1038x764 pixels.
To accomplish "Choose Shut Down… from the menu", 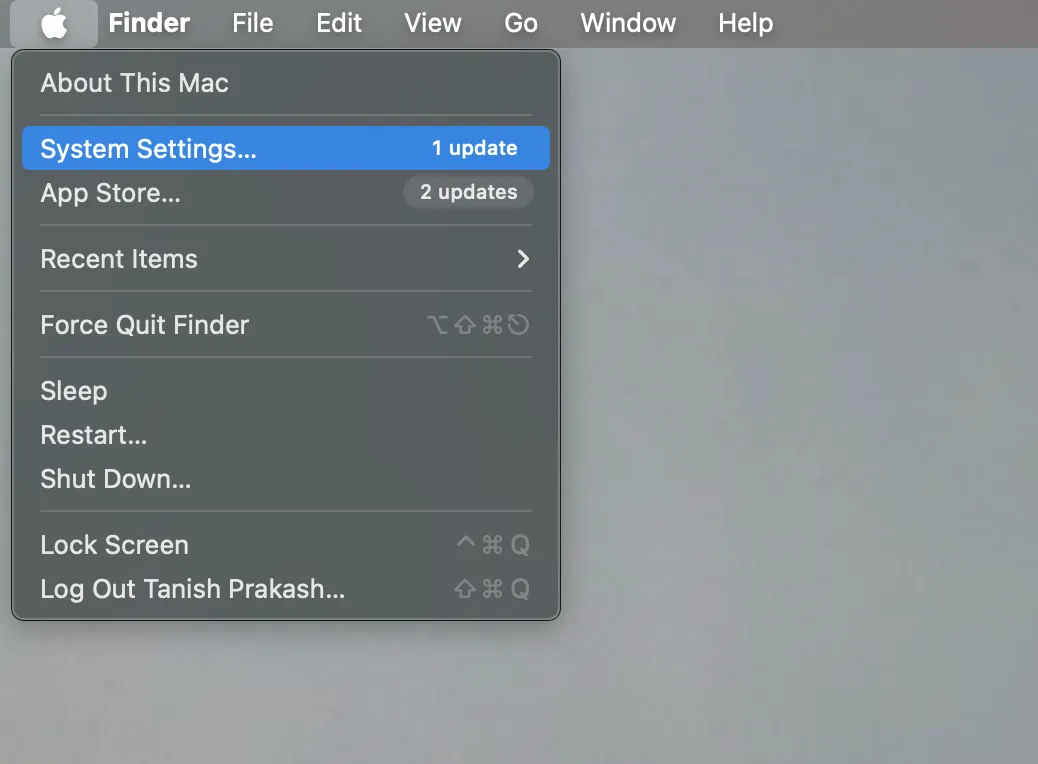I will click(x=286, y=479).
